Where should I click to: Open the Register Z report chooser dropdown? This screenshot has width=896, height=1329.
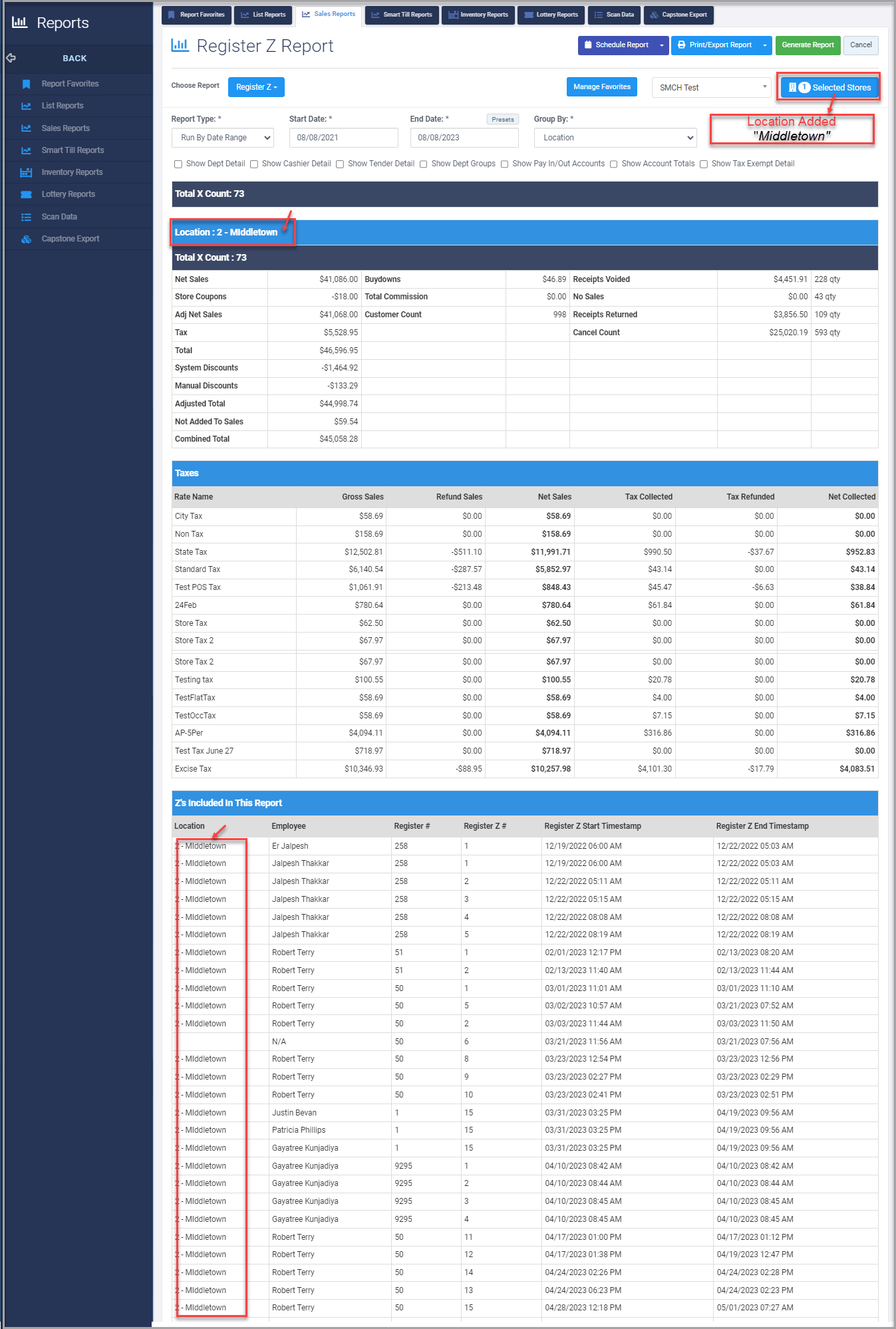coord(256,87)
